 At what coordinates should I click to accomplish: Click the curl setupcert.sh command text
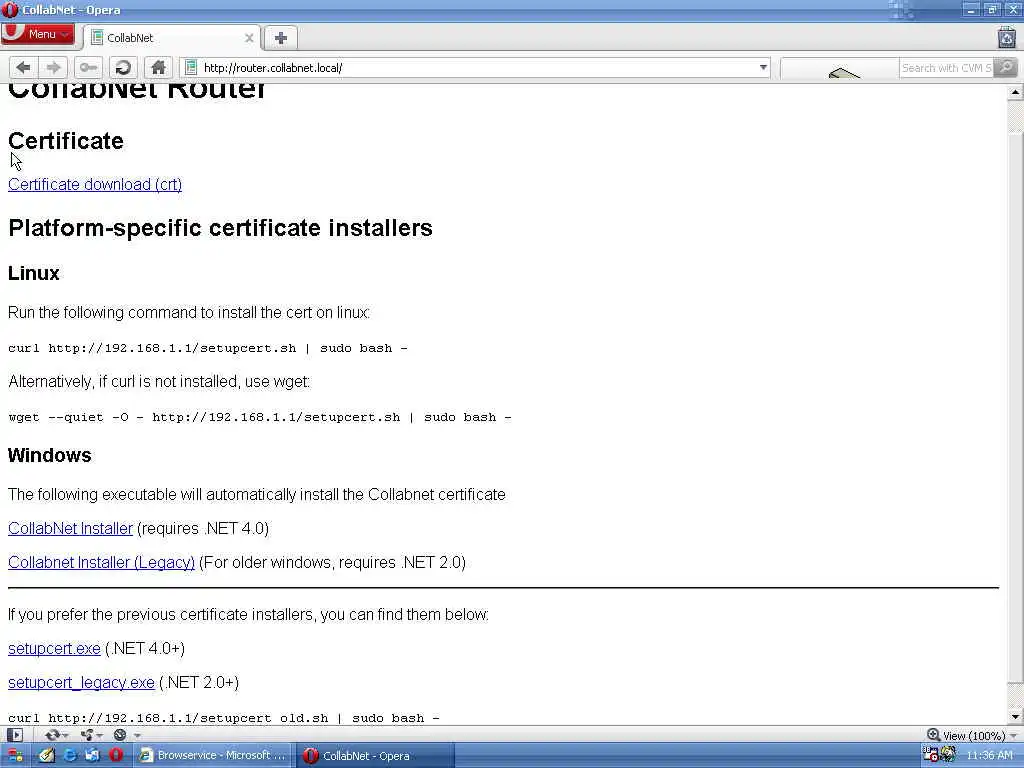pyautogui.click(x=208, y=348)
